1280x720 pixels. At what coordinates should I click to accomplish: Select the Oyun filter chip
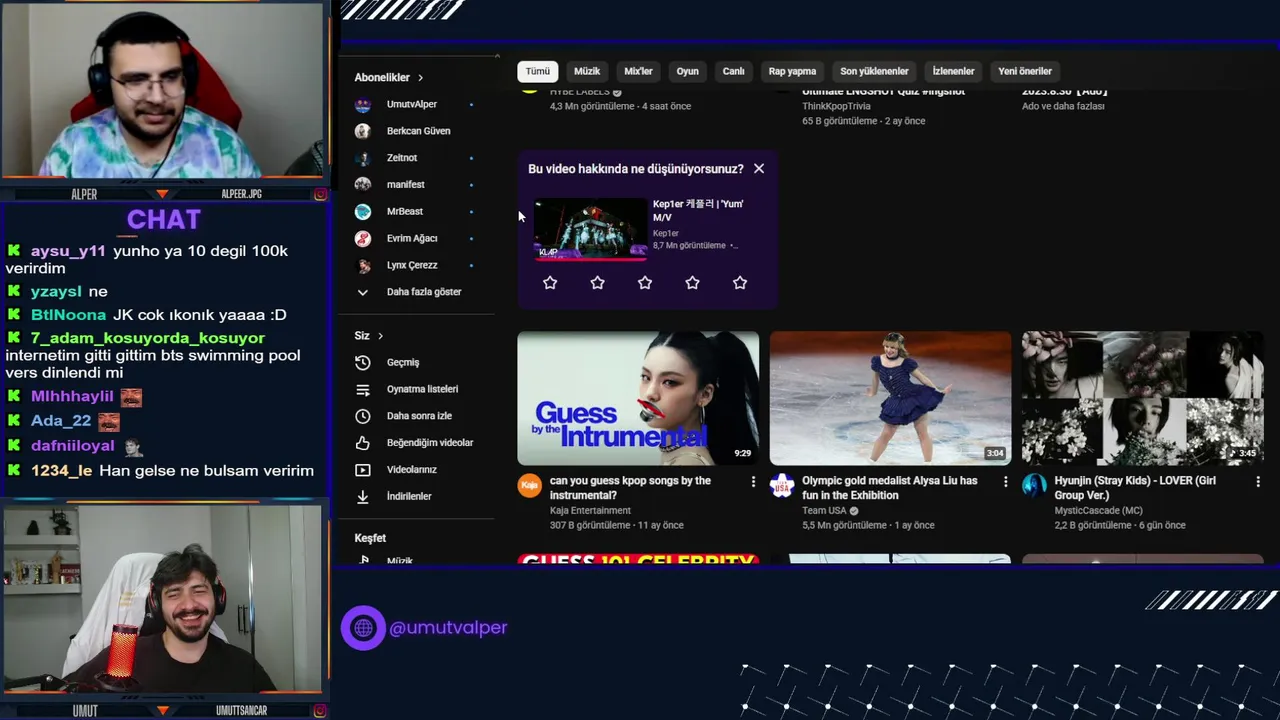pos(687,71)
